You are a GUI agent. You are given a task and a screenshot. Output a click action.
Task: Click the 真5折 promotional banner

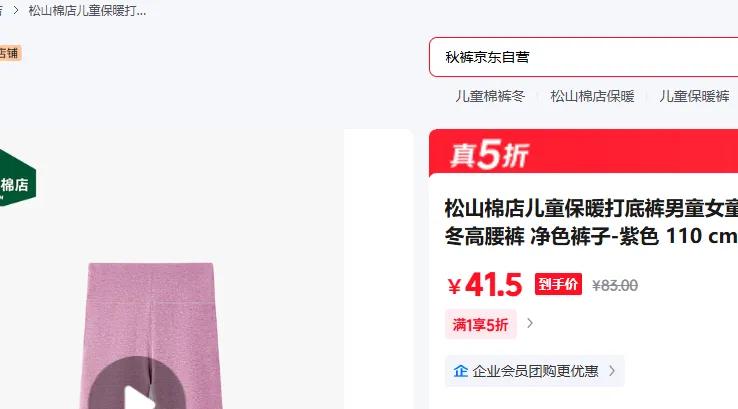click(x=583, y=152)
